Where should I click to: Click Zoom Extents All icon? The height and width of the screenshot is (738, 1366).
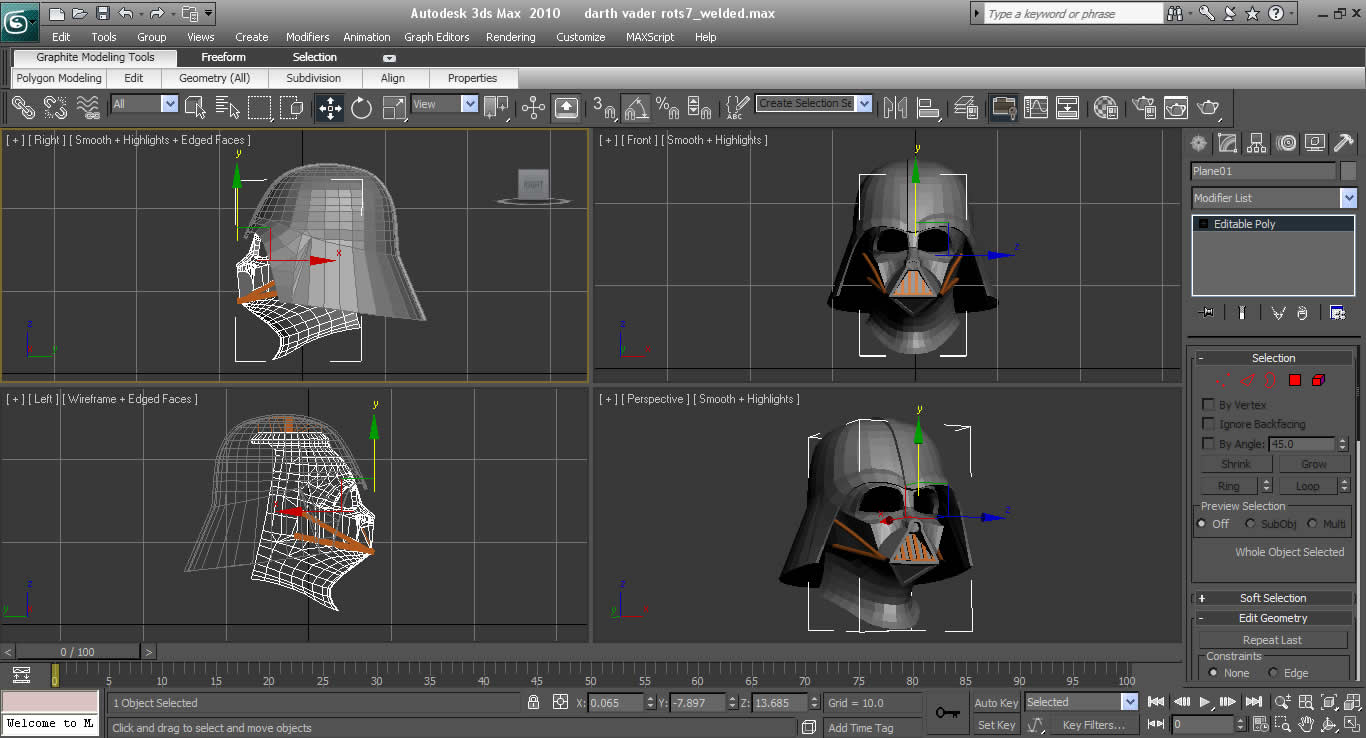(x=1352, y=701)
